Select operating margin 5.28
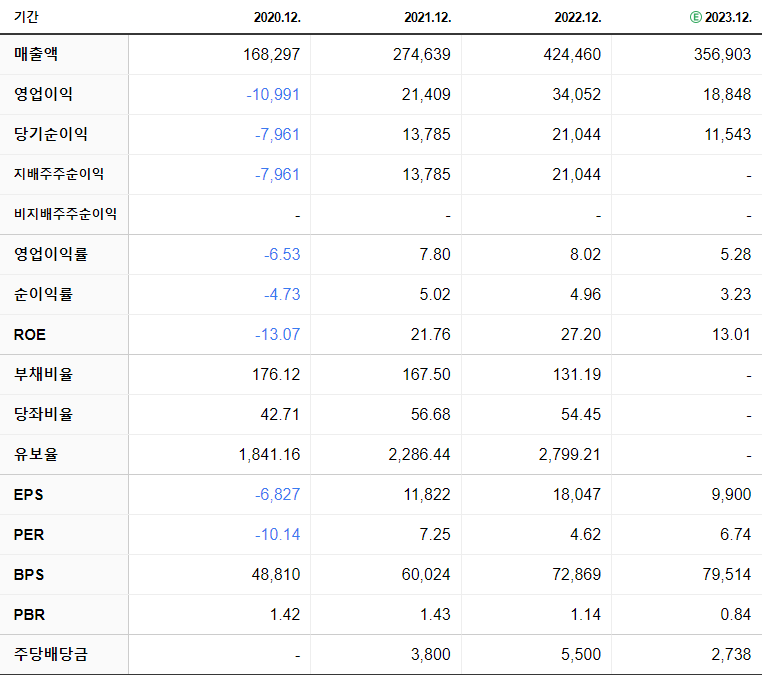Image resolution: width=762 pixels, height=678 pixels. (x=736, y=254)
